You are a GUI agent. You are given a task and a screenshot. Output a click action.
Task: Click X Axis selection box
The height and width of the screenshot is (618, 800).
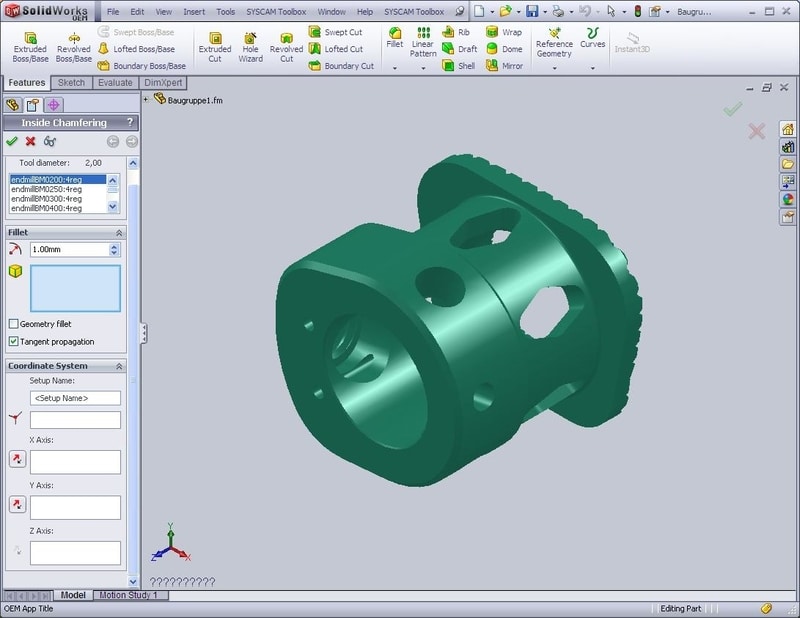76,462
